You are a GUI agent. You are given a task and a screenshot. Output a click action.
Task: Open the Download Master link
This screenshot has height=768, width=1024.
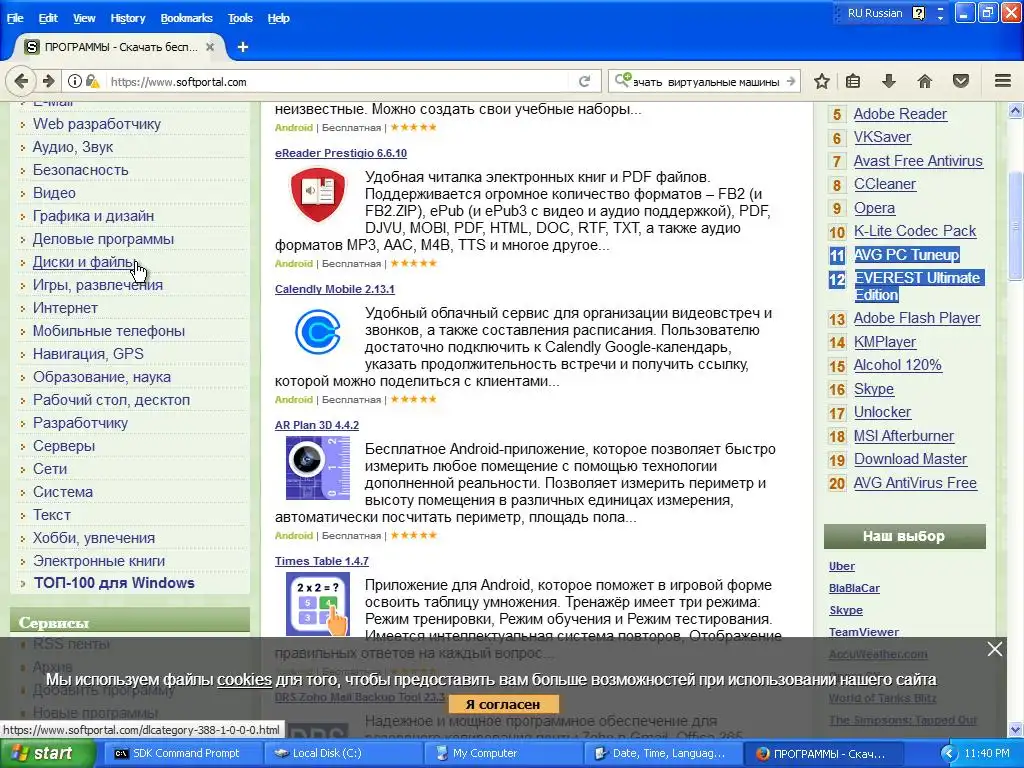tap(910, 459)
